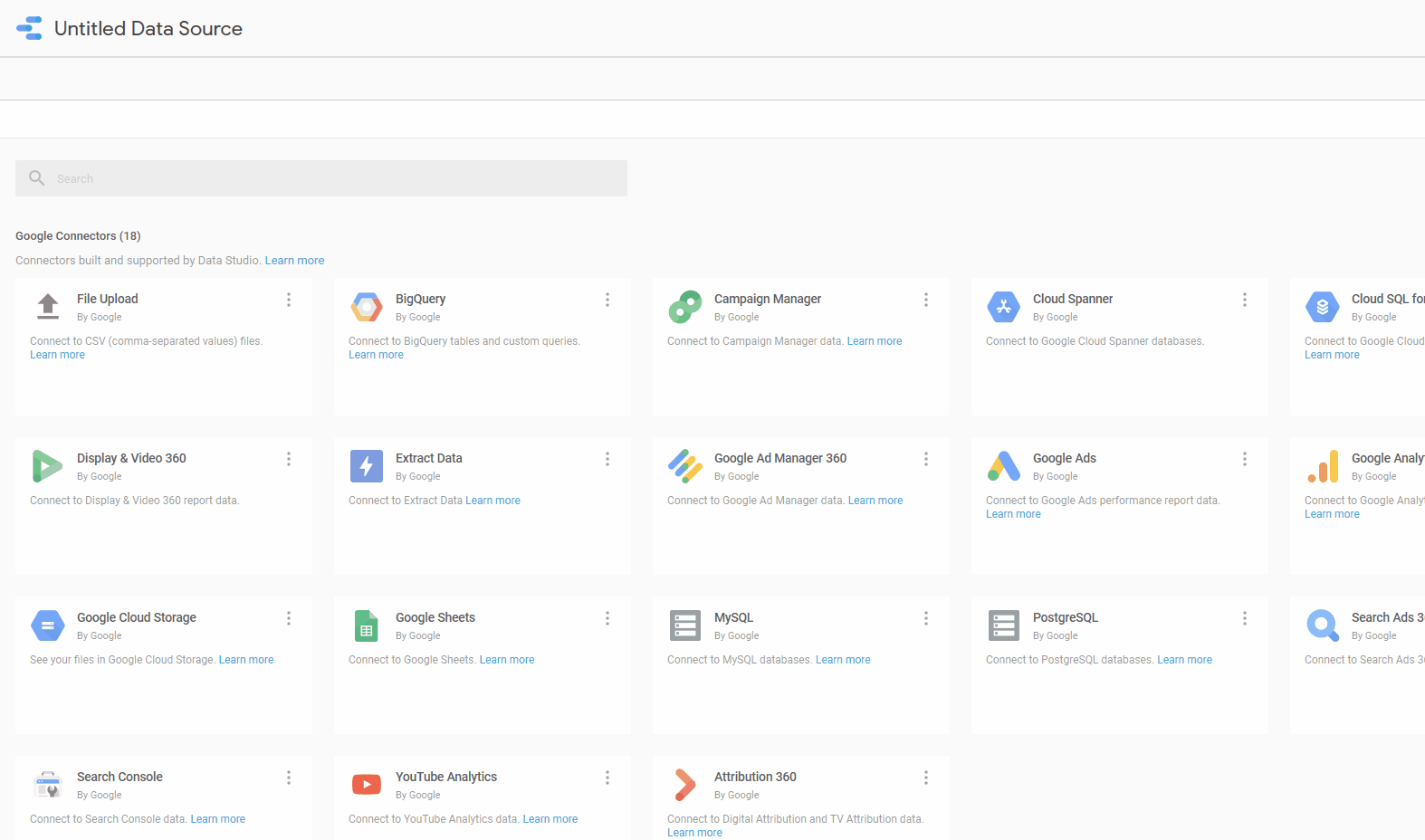Click the Extract Data lightning icon
This screenshot has width=1425, height=840.
coord(367,466)
